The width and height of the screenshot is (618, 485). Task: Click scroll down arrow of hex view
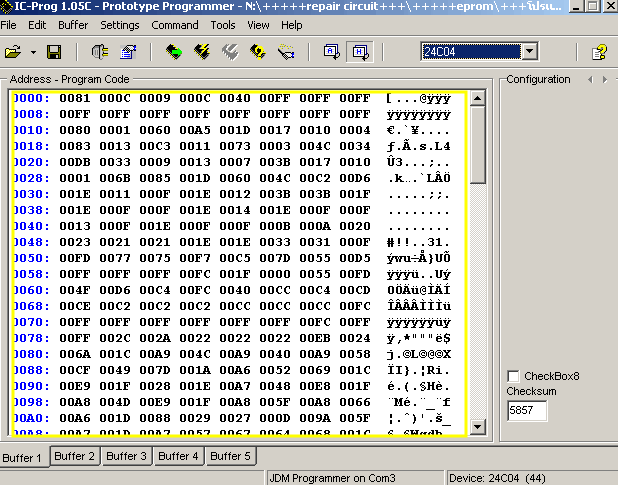coord(478,426)
